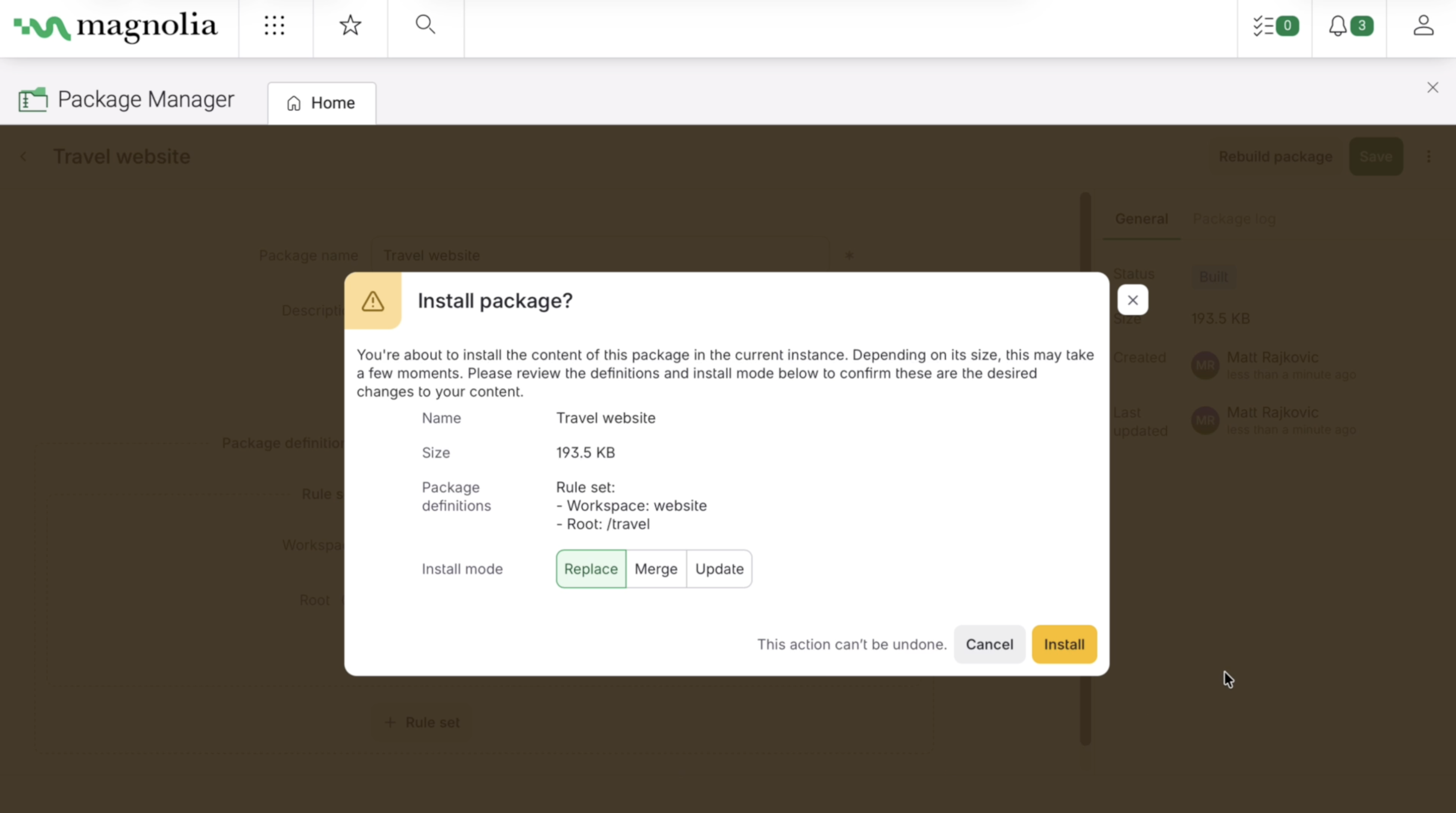Image resolution: width=1456 pixels, height=813 pixels.
Task: Click Matt Rajkovic's avatar
Action: click(1206, 365)
